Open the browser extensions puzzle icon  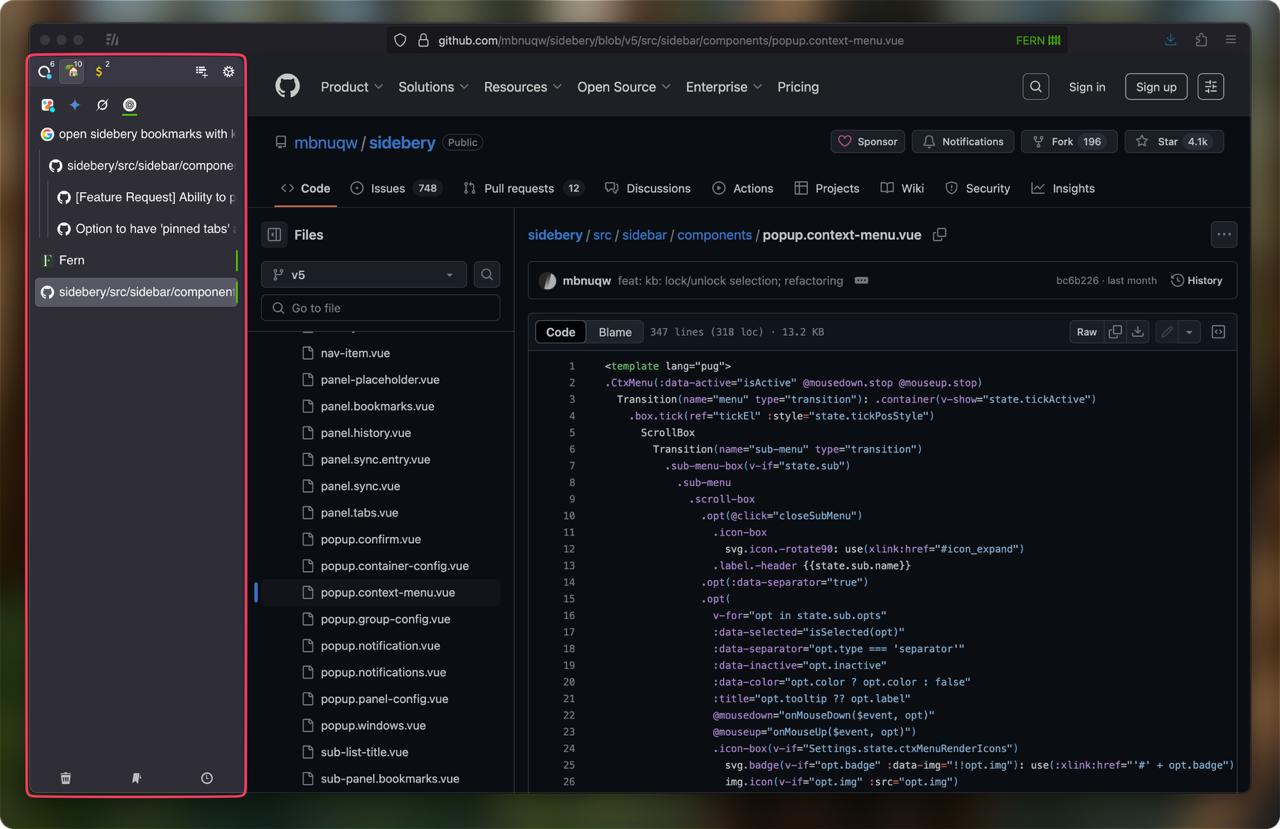tap(1201, 40)
